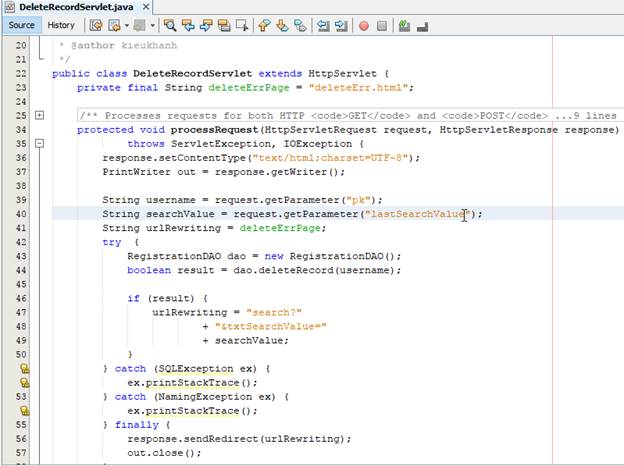624x466 pixels.
Task: Click the PrintWriter type on line 37
Action: coord(136,172)
